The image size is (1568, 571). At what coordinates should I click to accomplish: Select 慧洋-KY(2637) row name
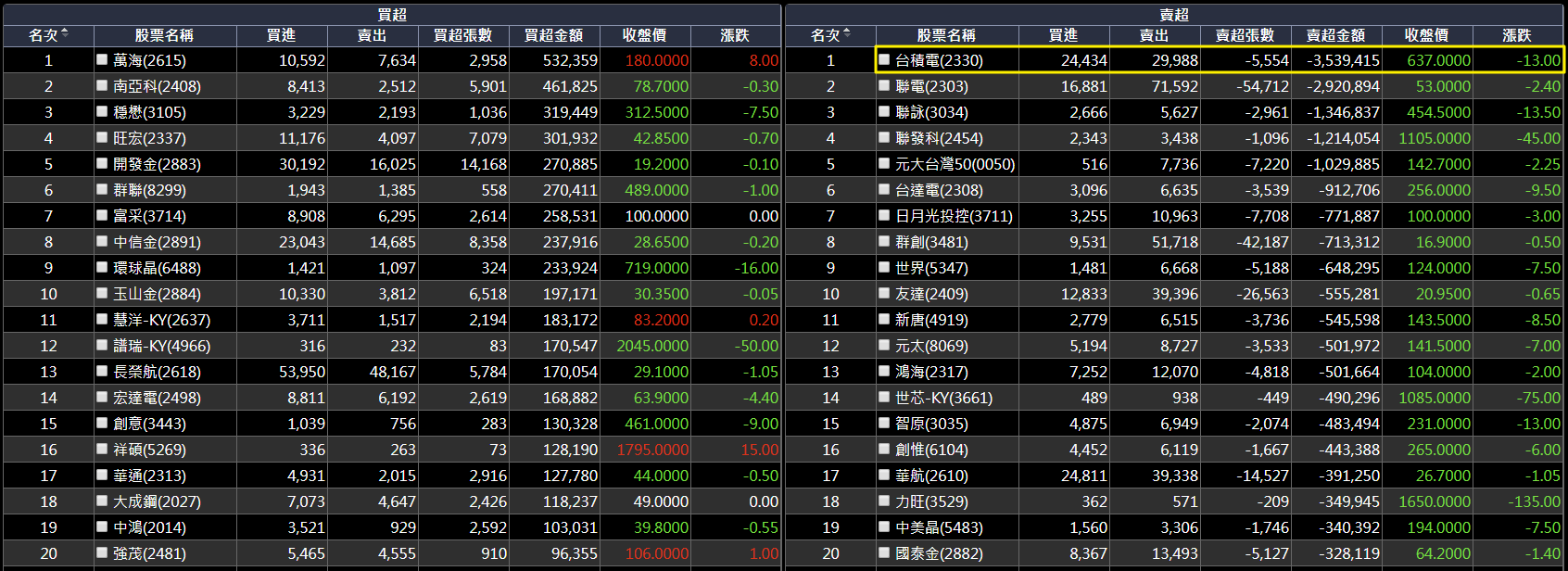point(162,320)
